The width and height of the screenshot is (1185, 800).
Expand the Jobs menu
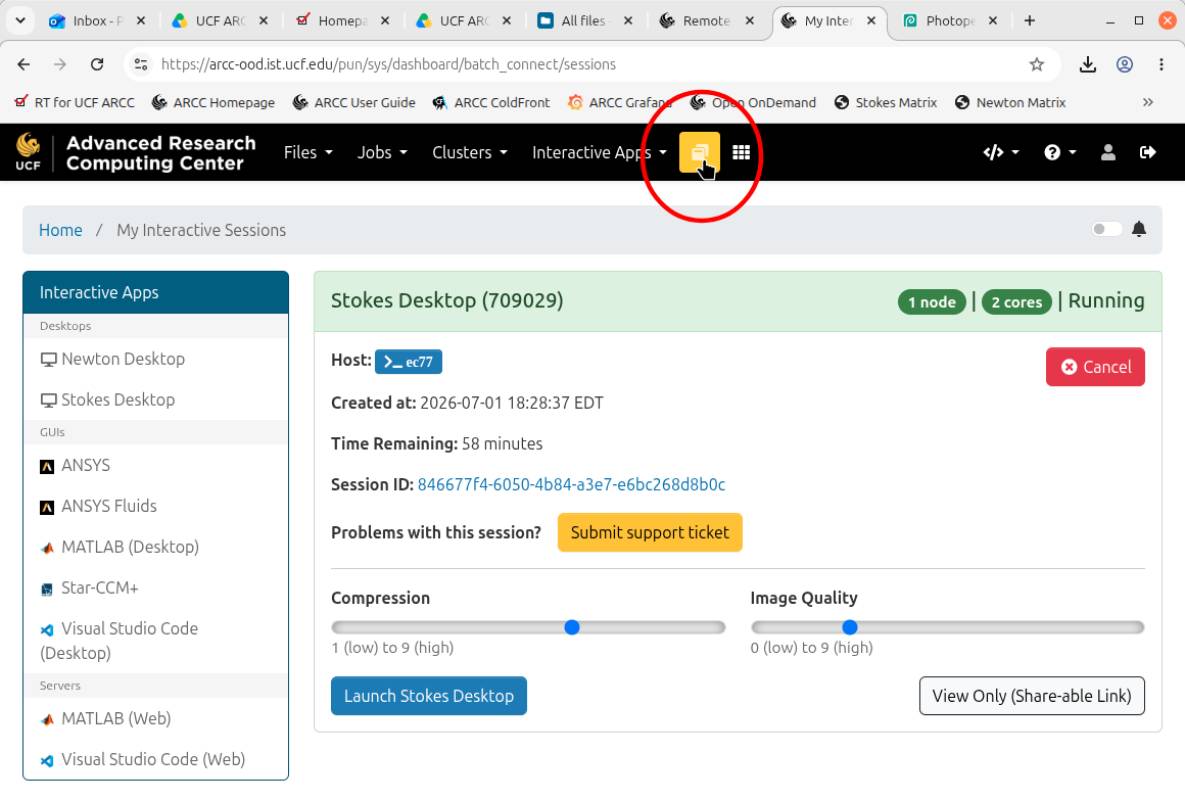coord(382,152)
